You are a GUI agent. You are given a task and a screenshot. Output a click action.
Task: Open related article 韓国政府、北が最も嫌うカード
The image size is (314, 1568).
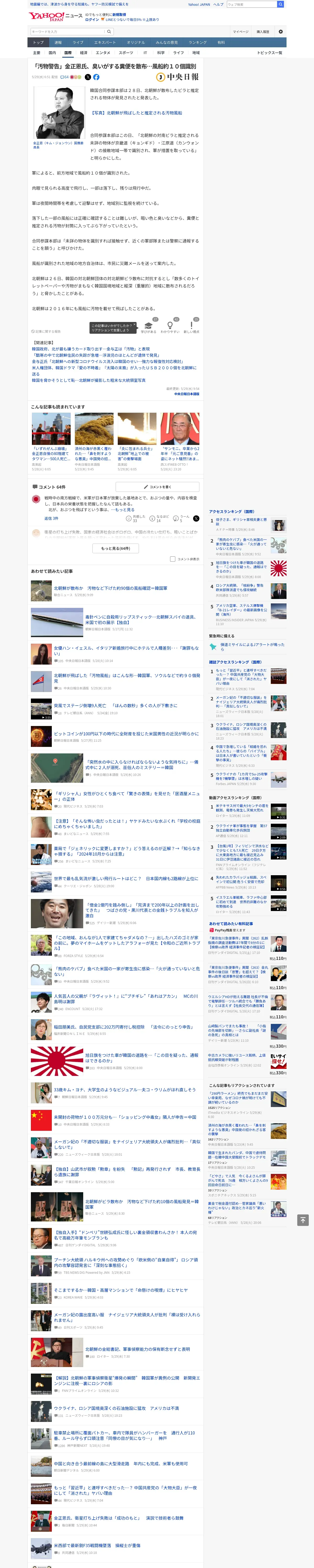(91, 349)
